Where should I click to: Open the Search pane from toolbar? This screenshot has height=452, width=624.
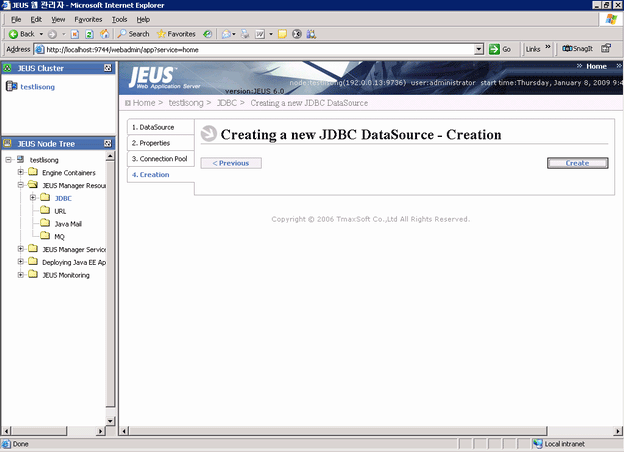click(x=133, y=34)
